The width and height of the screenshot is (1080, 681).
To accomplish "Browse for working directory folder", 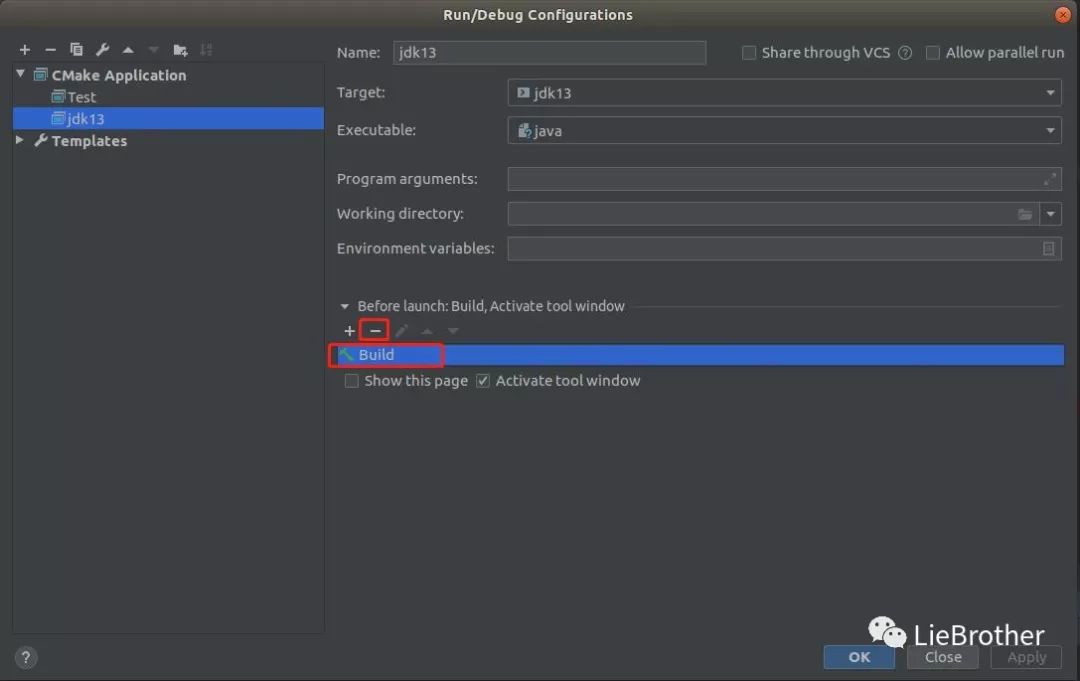I will tap(1025, 215).
